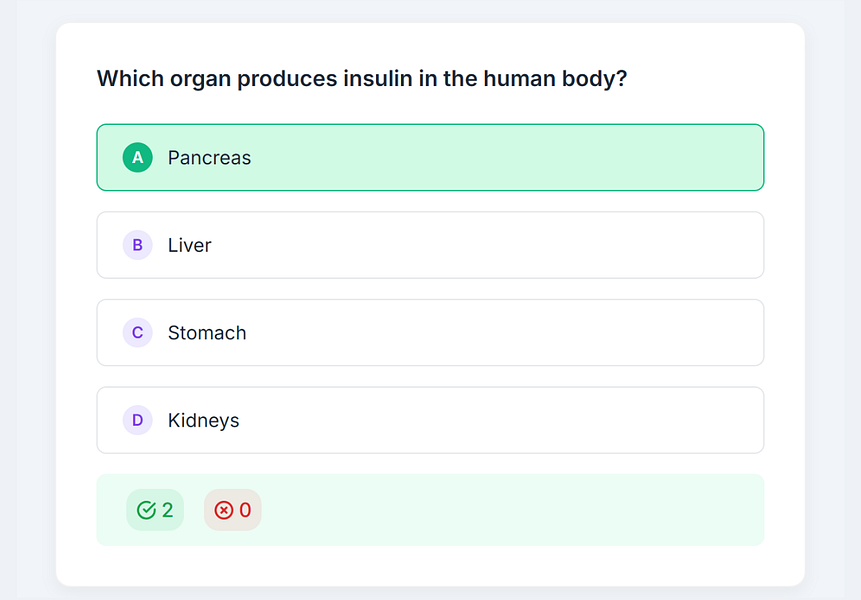Viewport: 861px width, 600px height.
Task: Choose Pancreas as the answer
Action: [x=430, y=157]
